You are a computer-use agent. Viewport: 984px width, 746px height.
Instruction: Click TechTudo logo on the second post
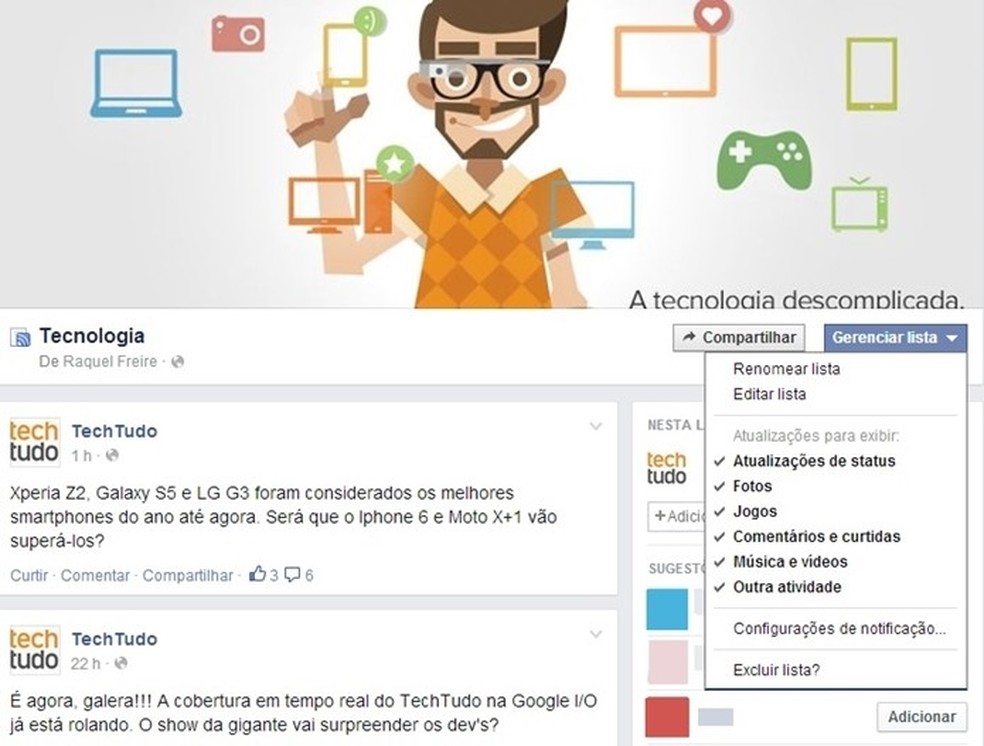(x=35, y=650)
